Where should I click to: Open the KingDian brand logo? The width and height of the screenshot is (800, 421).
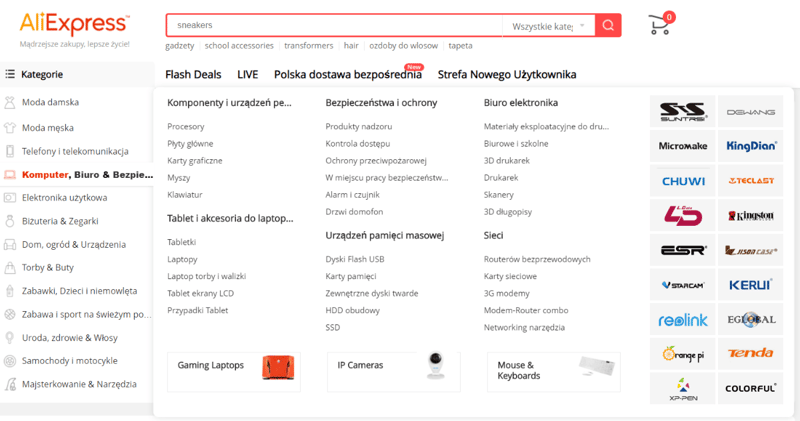(751, 146)
